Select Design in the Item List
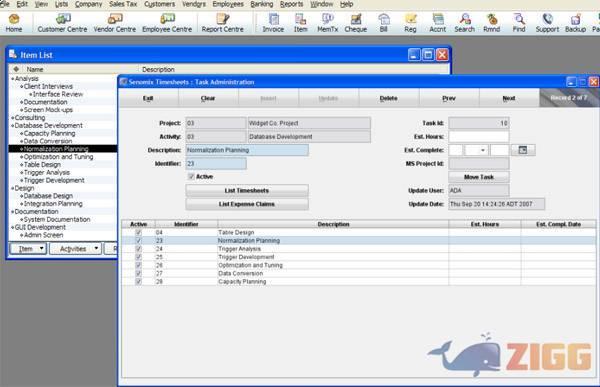The height and width of the screenshot is (387, 600). coord(24,188)
